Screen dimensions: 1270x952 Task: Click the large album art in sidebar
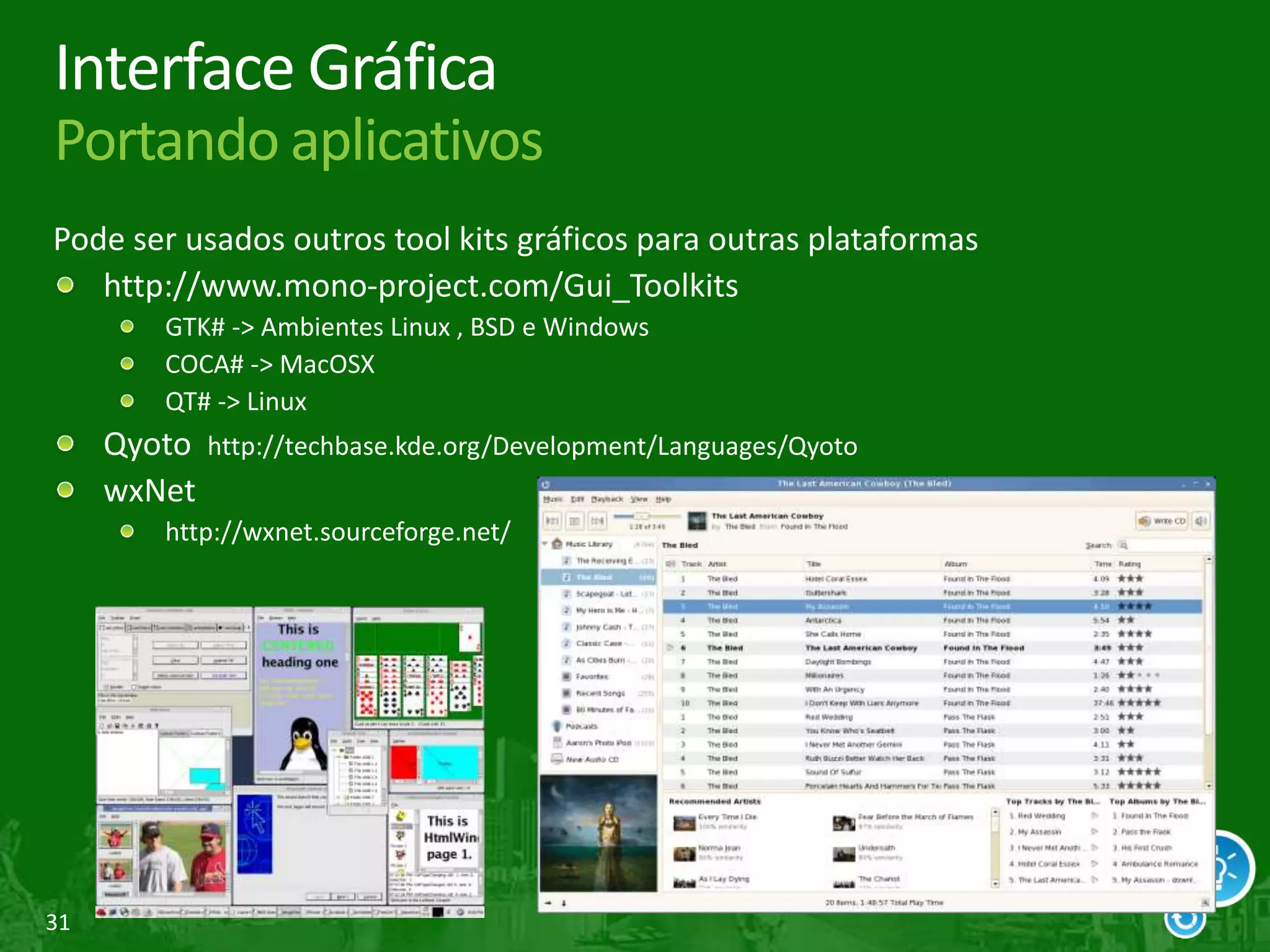click(598, 833)
